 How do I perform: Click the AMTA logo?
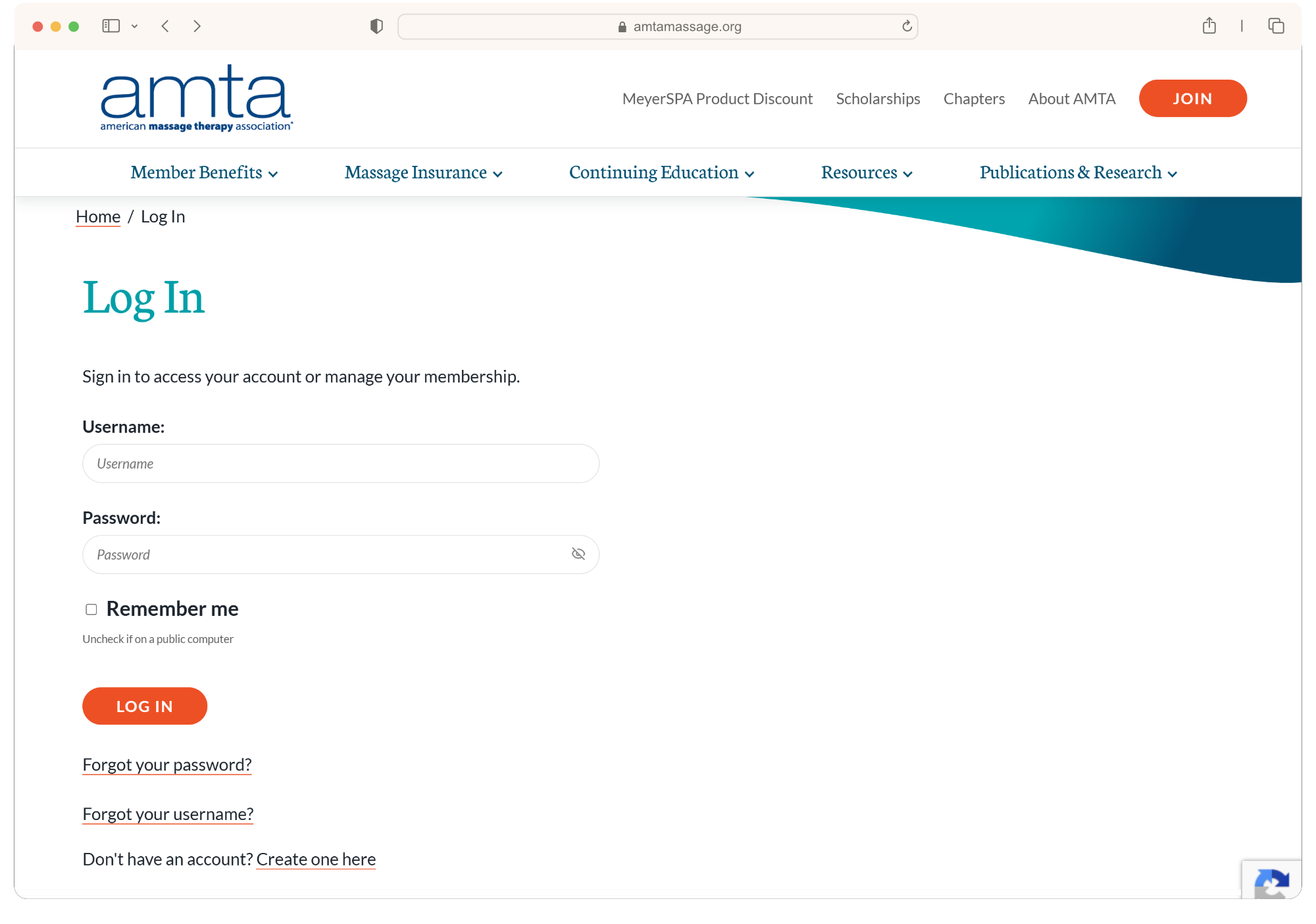pyautogui.click(x=196, y=97)
